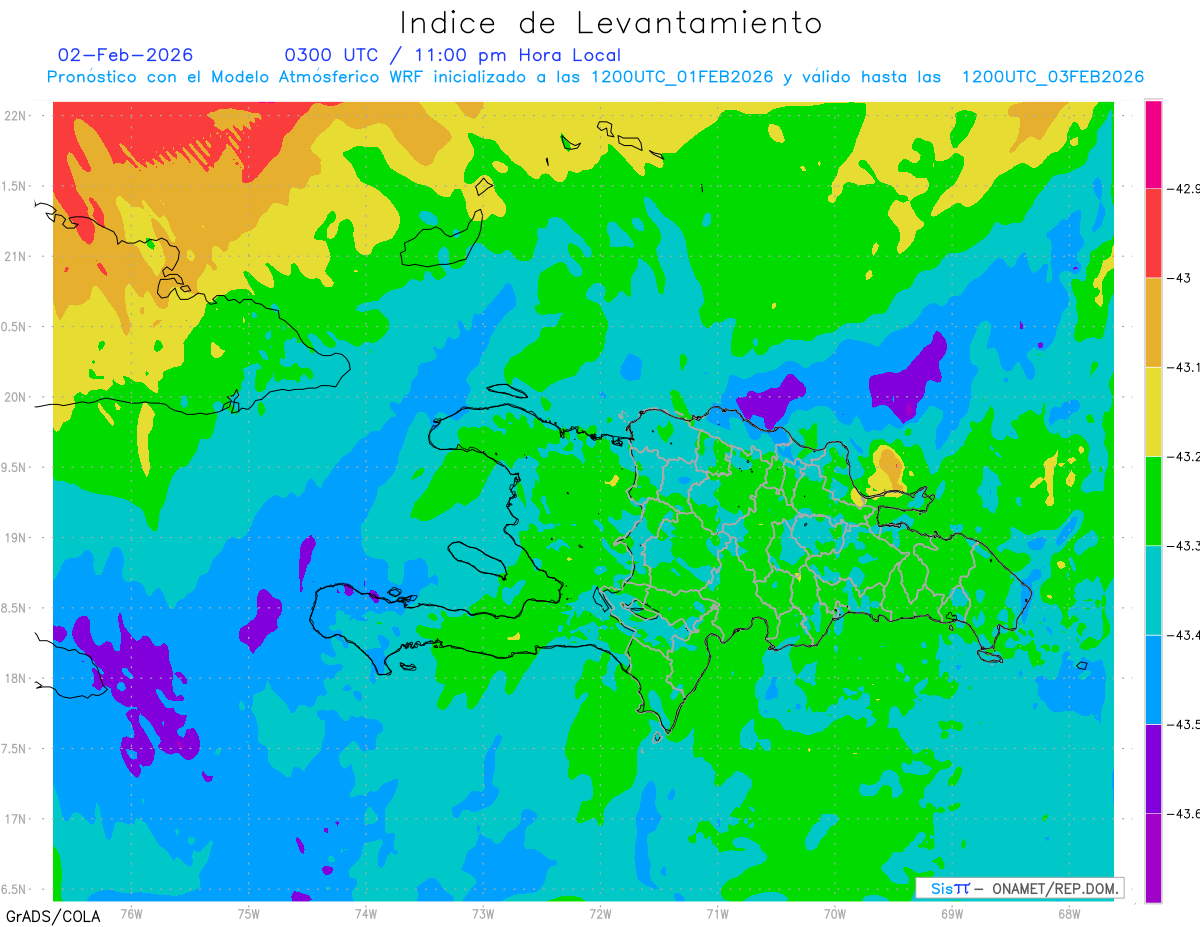The width and height of the screenshot is (1200, 927).
Task: Click the "76W" longitude label
Action: [131, 913]
